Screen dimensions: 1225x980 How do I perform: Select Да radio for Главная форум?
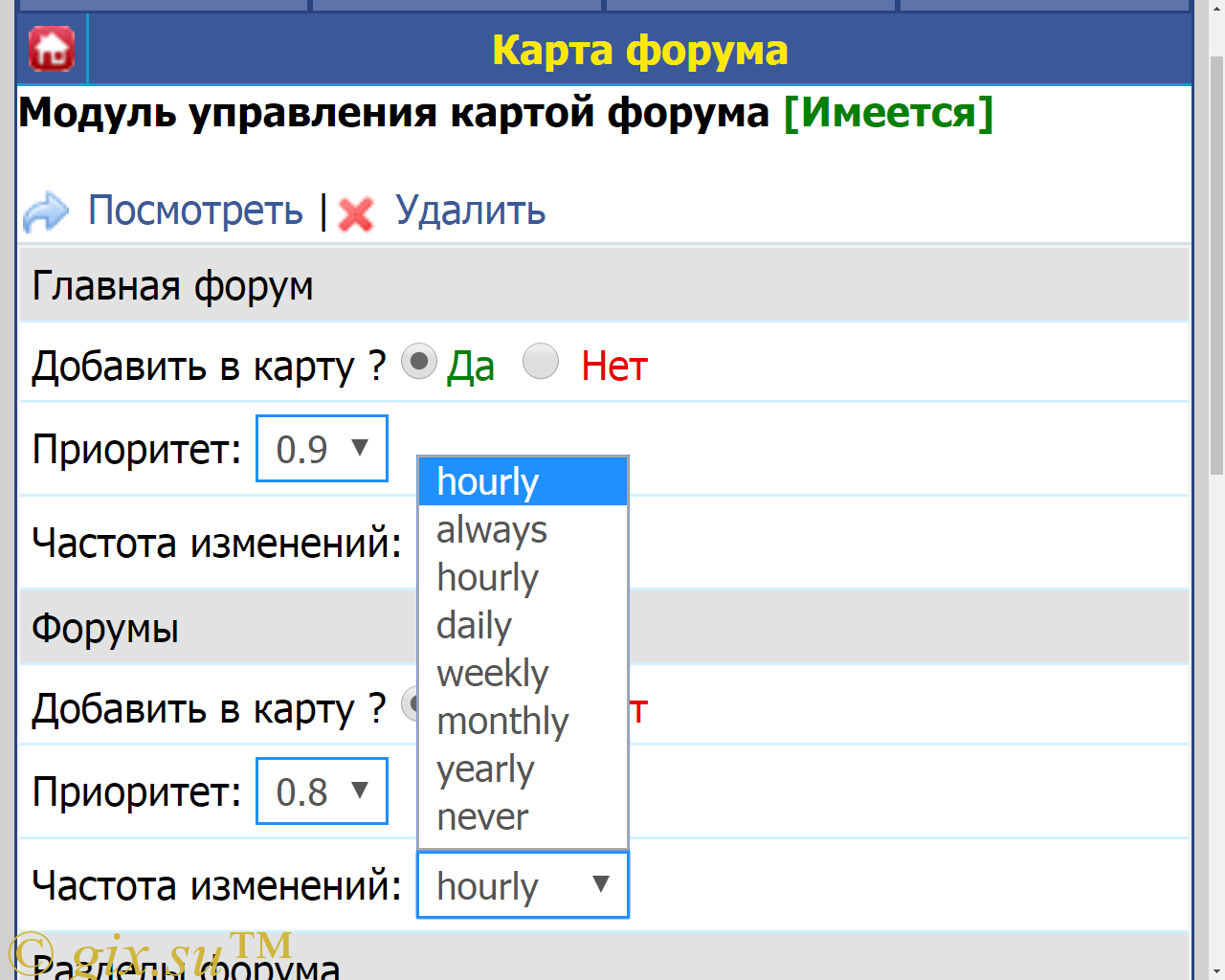click(x=418, y=362)
